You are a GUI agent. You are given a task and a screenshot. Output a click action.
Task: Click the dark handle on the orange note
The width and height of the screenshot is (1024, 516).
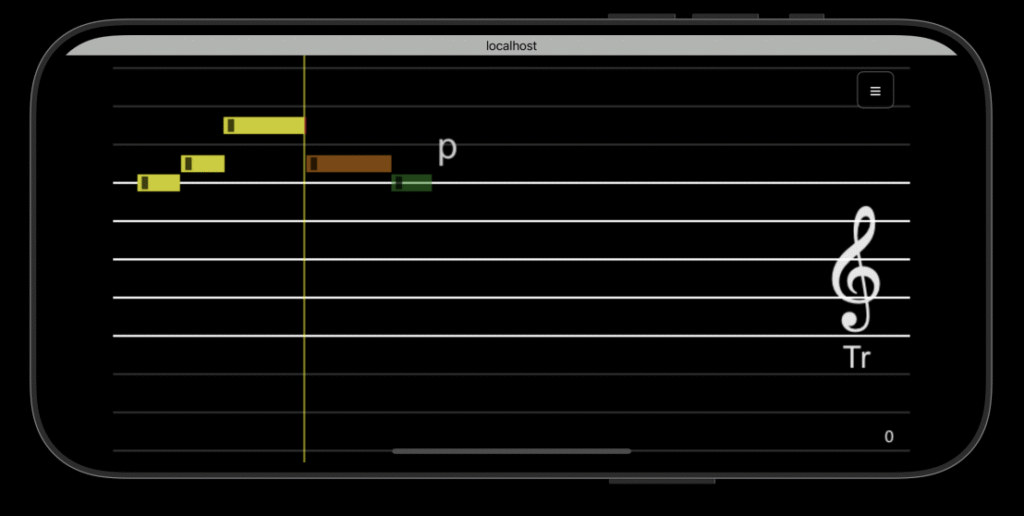[314, 164]
